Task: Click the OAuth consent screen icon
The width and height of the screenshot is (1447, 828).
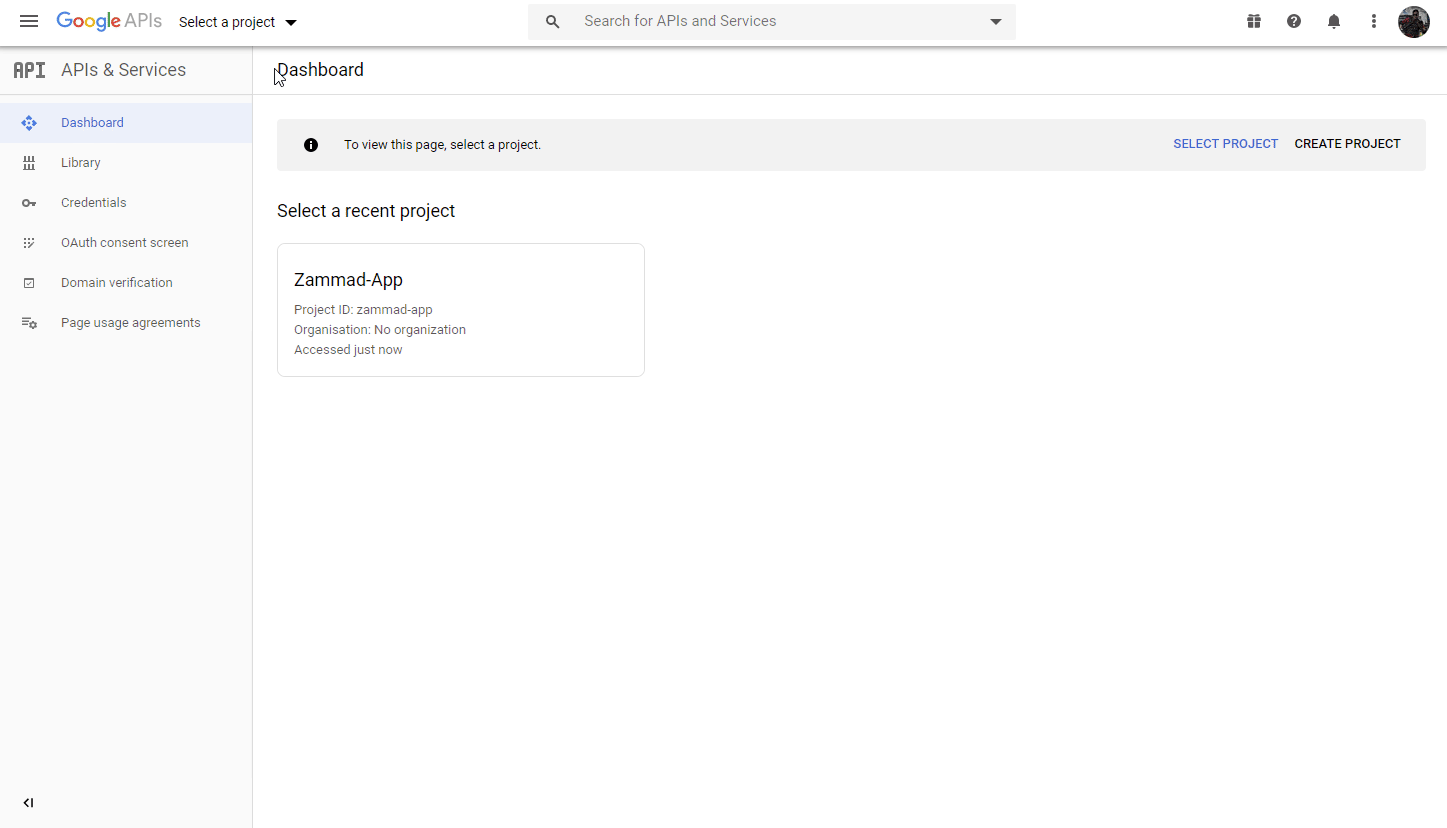Action: (29, 243)
